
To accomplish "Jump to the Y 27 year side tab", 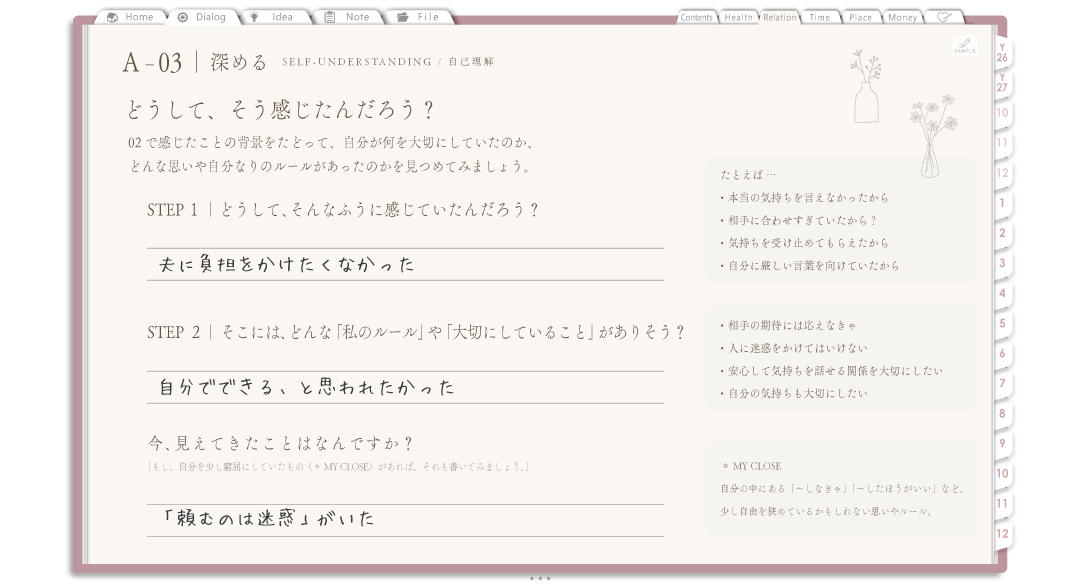I will pyautogui.click(x=1002, y=83).
